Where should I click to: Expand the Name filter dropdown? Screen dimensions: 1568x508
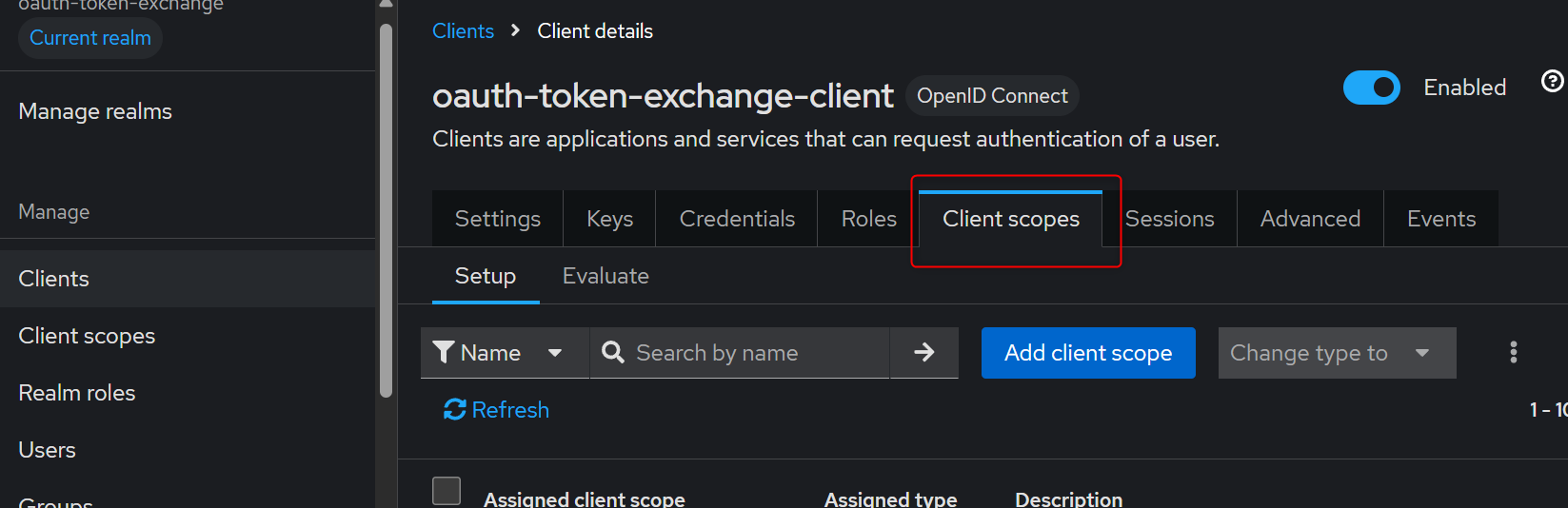click(x=554, y=353)
